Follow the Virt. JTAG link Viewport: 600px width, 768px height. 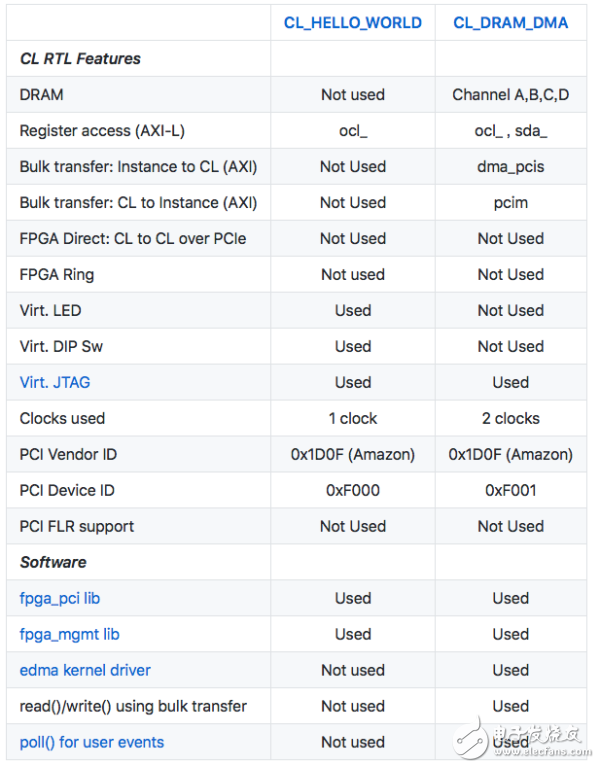click(x=55, y=382)
